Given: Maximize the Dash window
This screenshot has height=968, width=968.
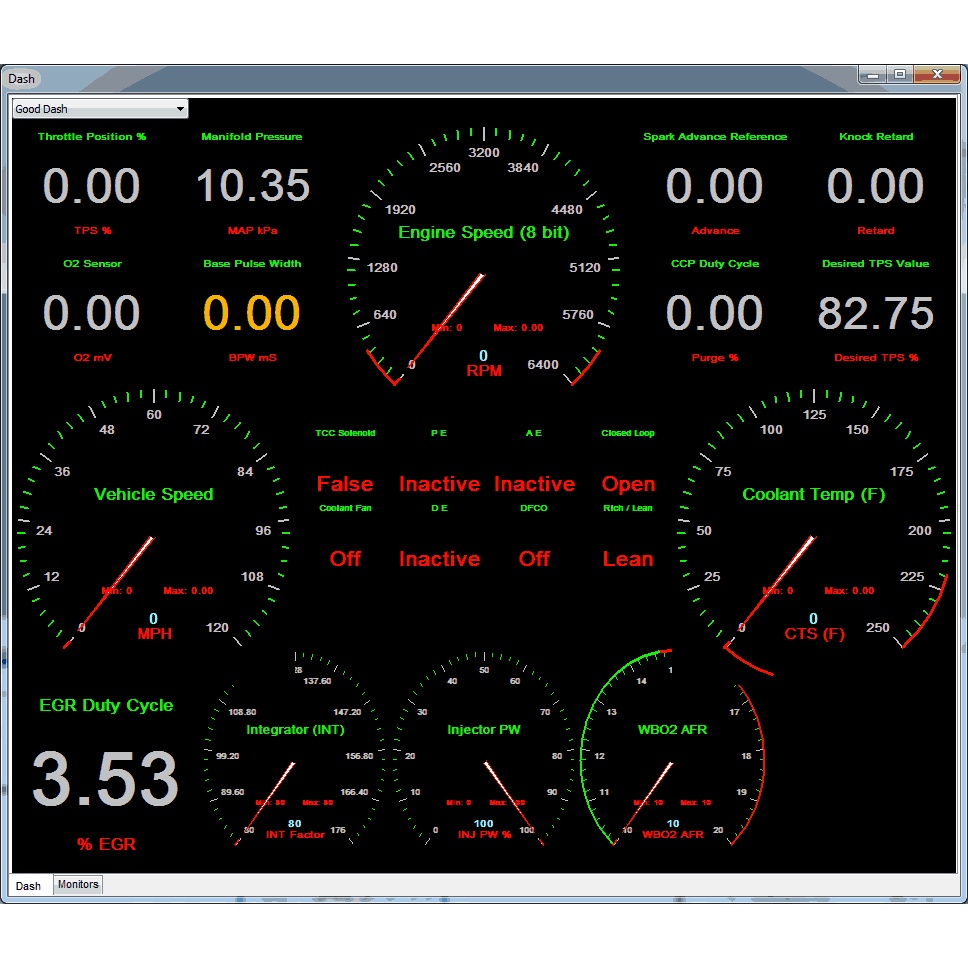Looking at the screenshot, I should click(900, 75).
